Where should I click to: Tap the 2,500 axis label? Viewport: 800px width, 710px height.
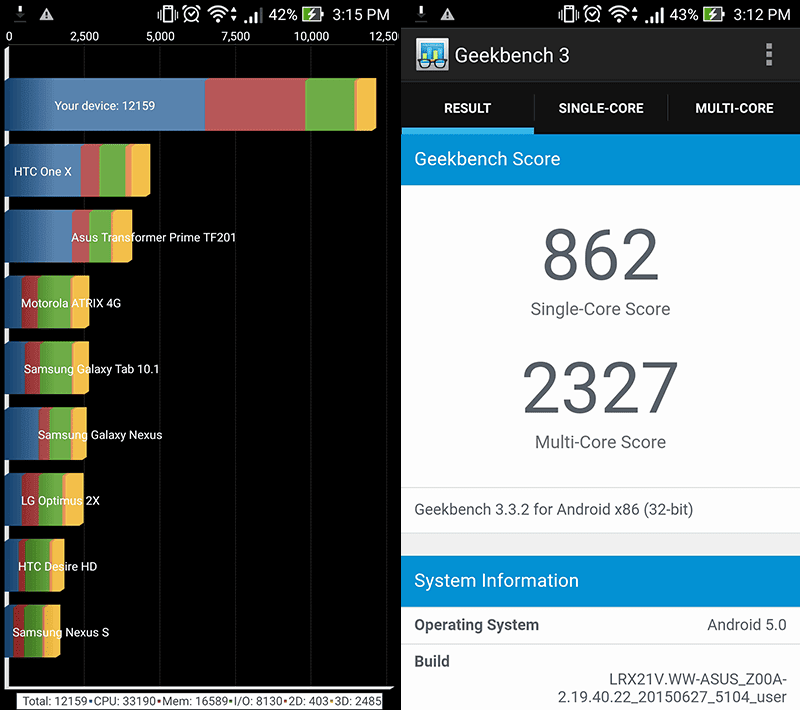tap(85, 36)
